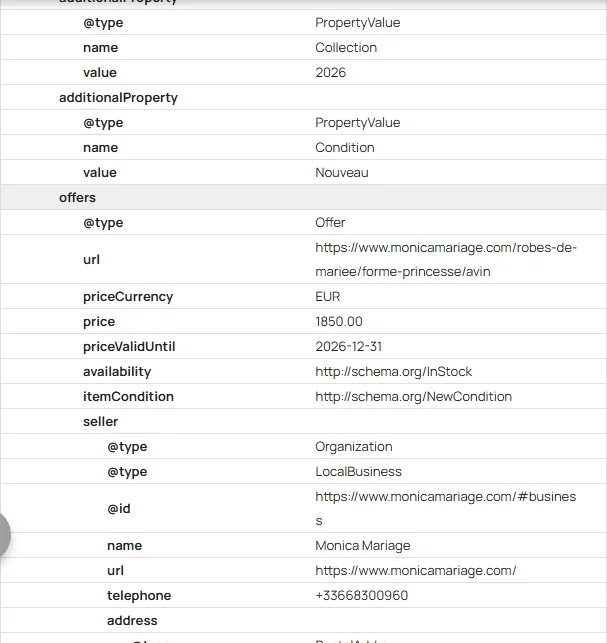Viewport: 607px width, 643px height.
Task: Click the 'price' label
Action: [x=99, y=322]
